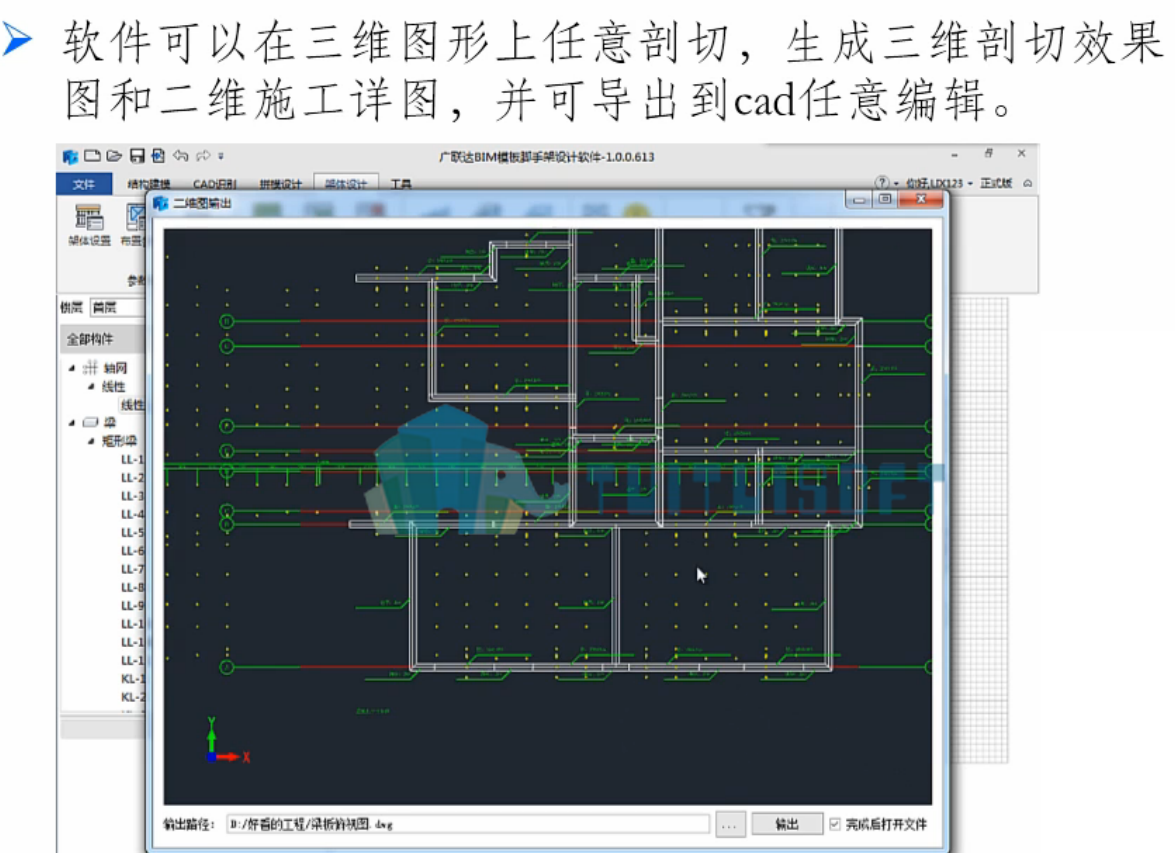Open the 文件 menu tab
The image size is (1175, 853).
click(x=84, y=184)
